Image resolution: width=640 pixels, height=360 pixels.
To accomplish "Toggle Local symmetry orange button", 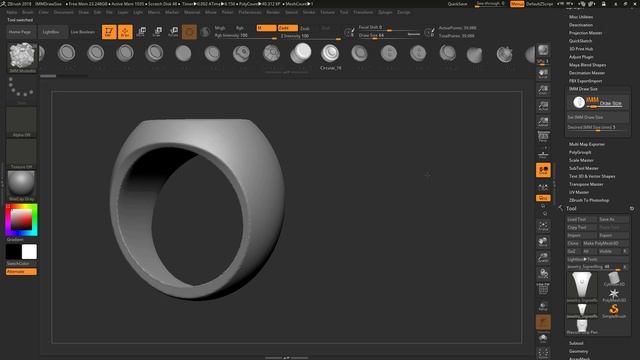I will point(543,170).
